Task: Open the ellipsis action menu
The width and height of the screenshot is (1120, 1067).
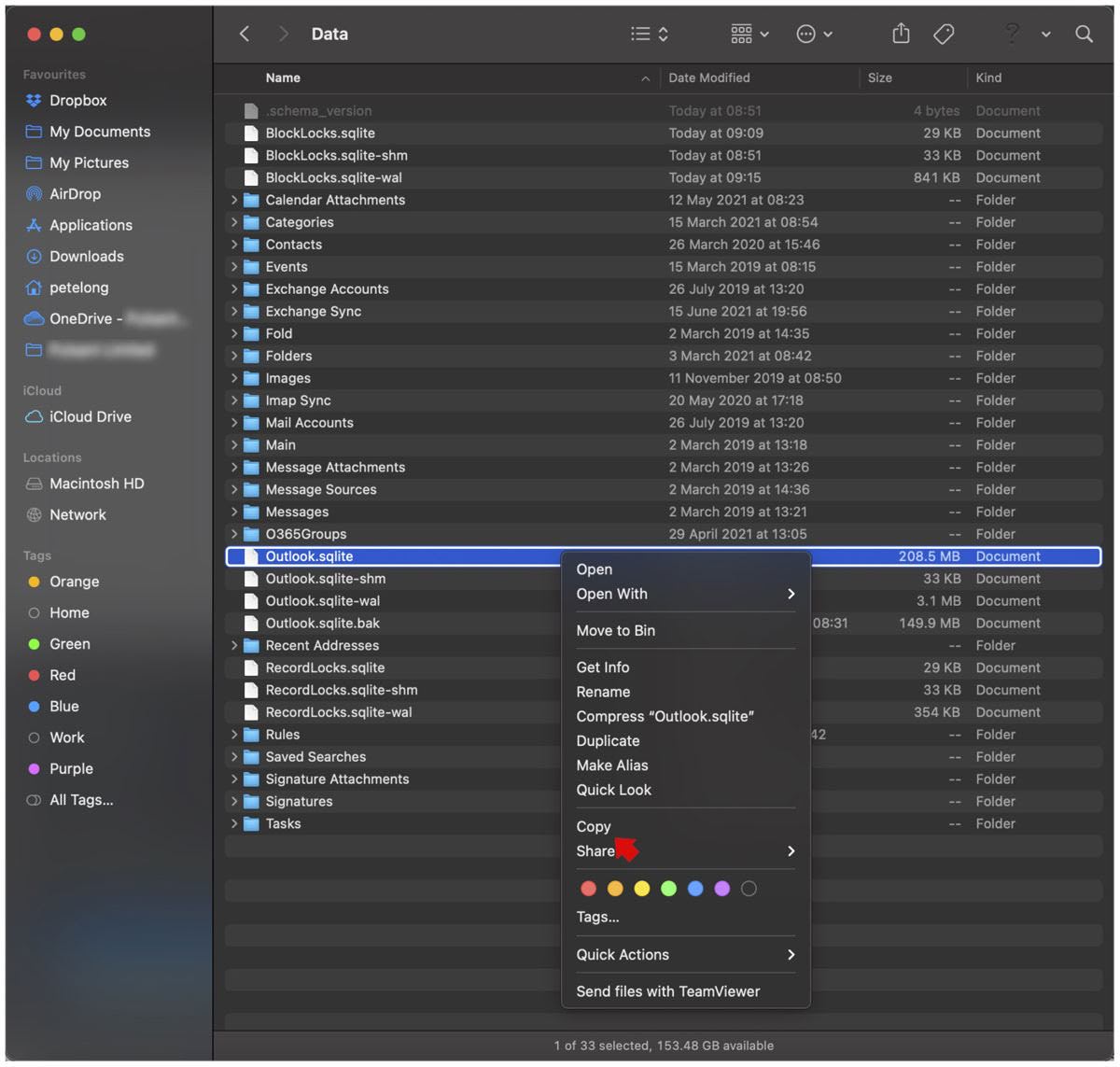Action: point(814,35)
